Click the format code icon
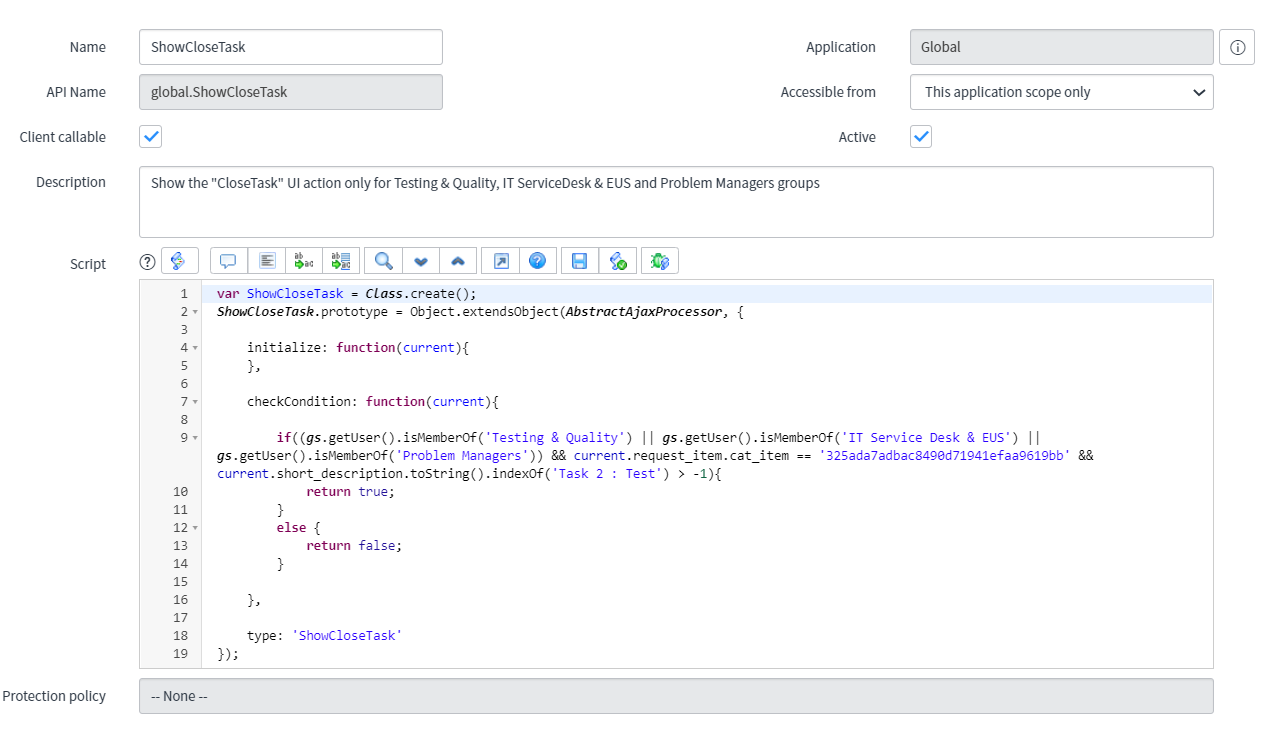 point(267,261)
